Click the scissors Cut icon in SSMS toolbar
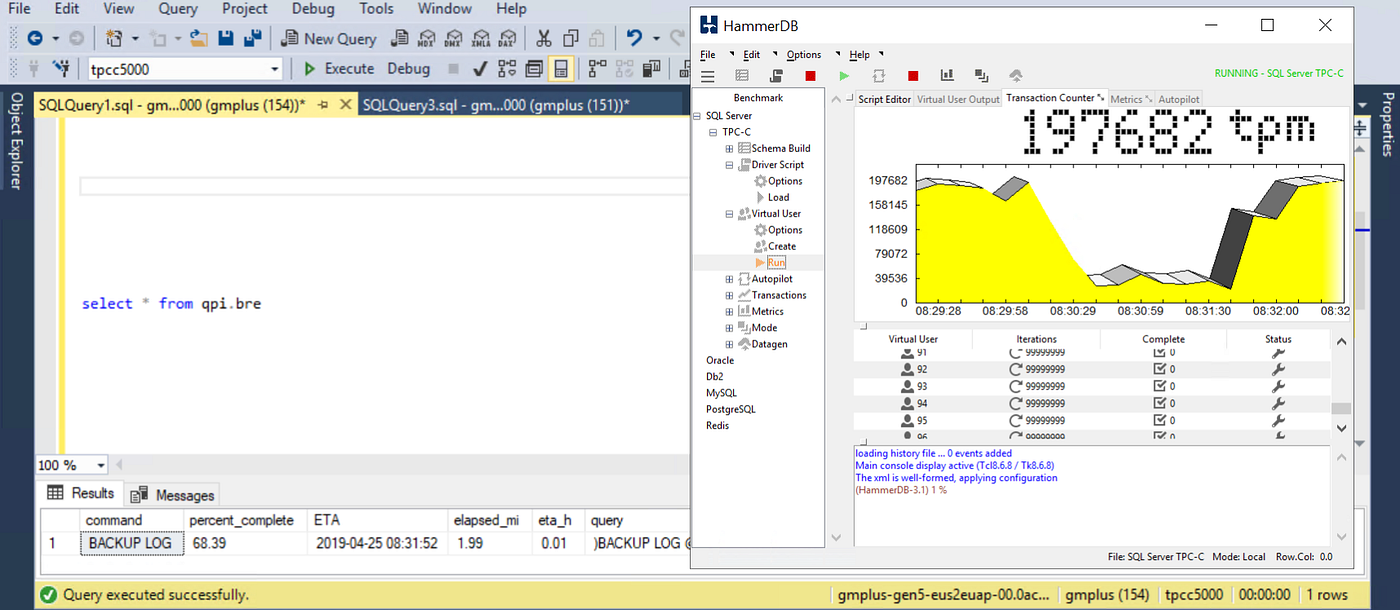The width and height of the screenshot is (1400, 610). 543,38
